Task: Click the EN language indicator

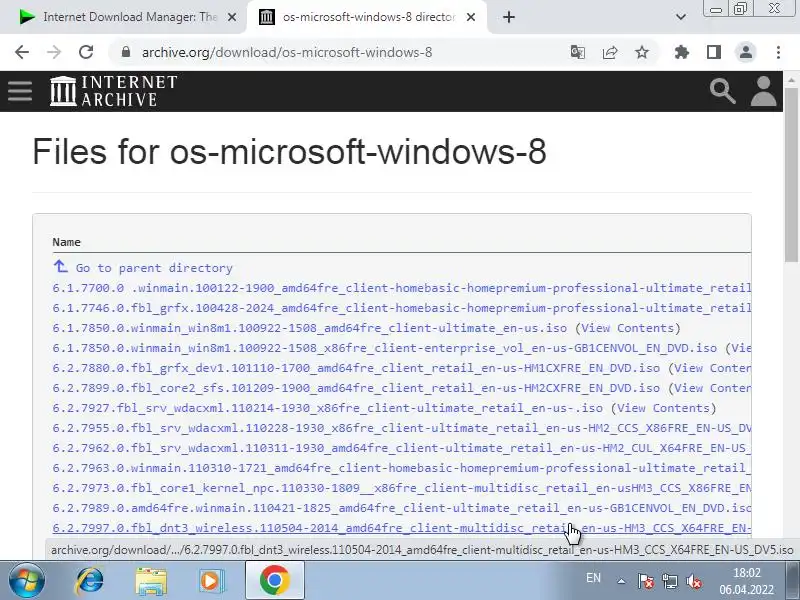Action: pos(593,578)
